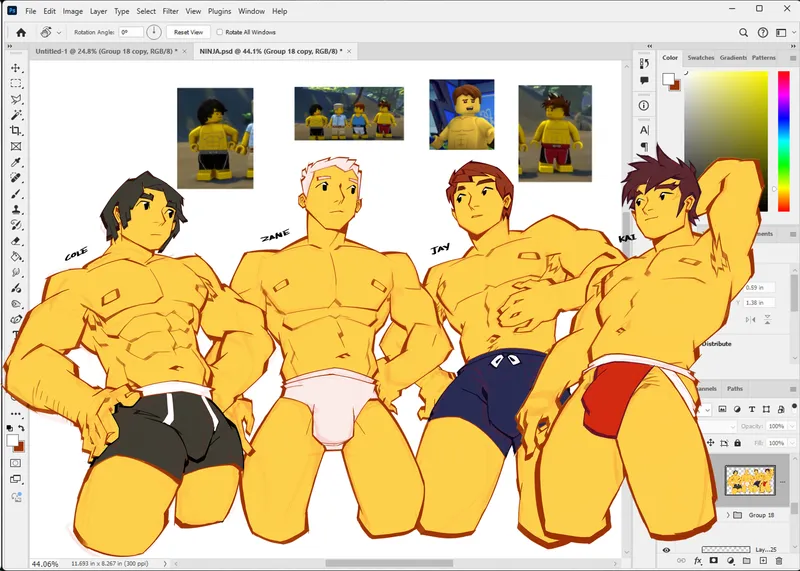Open the Paragraph panel icon
The width and height of the screenshot is (800, 571).
(x=644, y=146)
